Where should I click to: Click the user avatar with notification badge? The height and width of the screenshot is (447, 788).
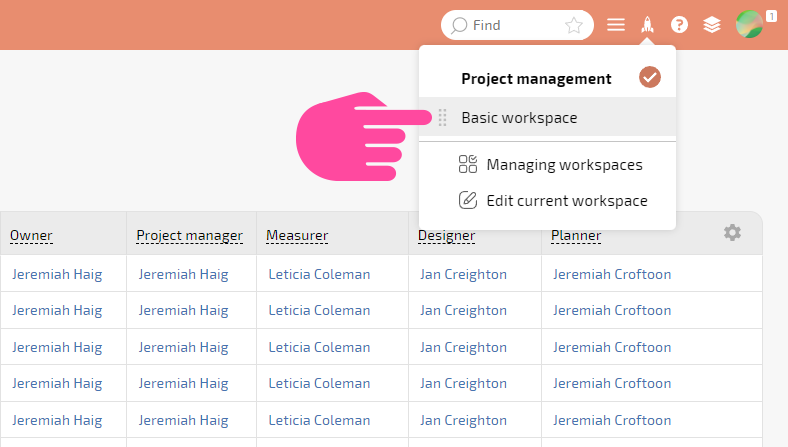point(749,24)
